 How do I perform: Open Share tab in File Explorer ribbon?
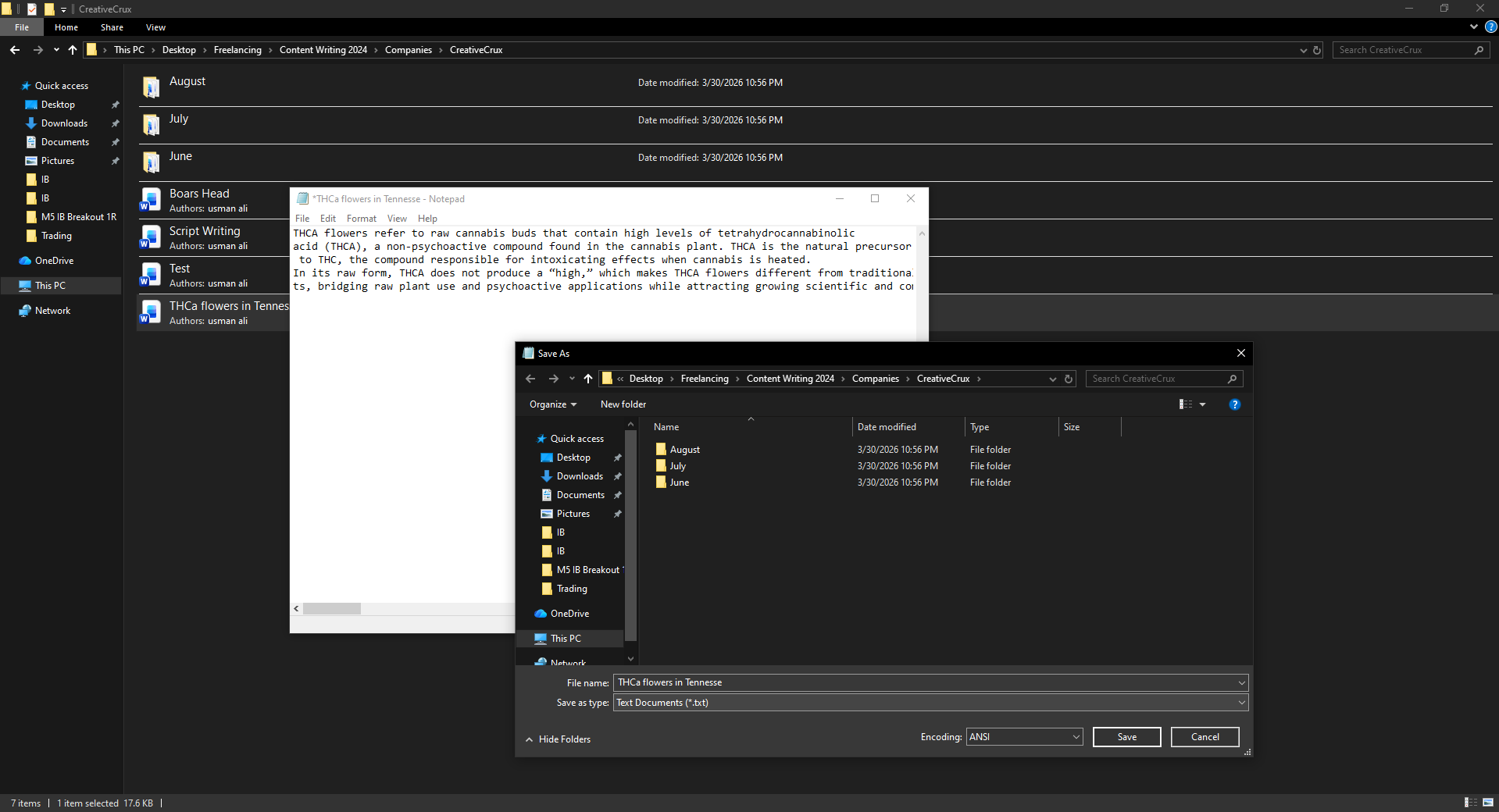click(x=112, y=27)
